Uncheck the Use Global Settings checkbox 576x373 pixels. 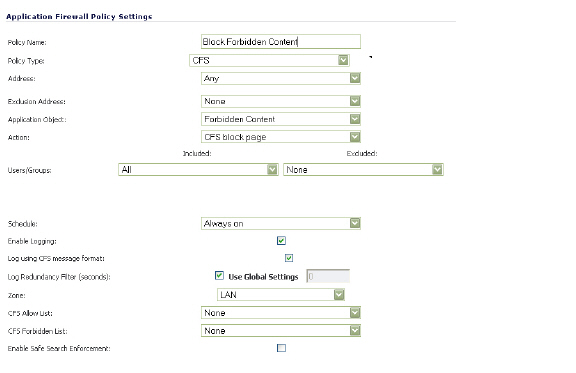click(219, 276)
